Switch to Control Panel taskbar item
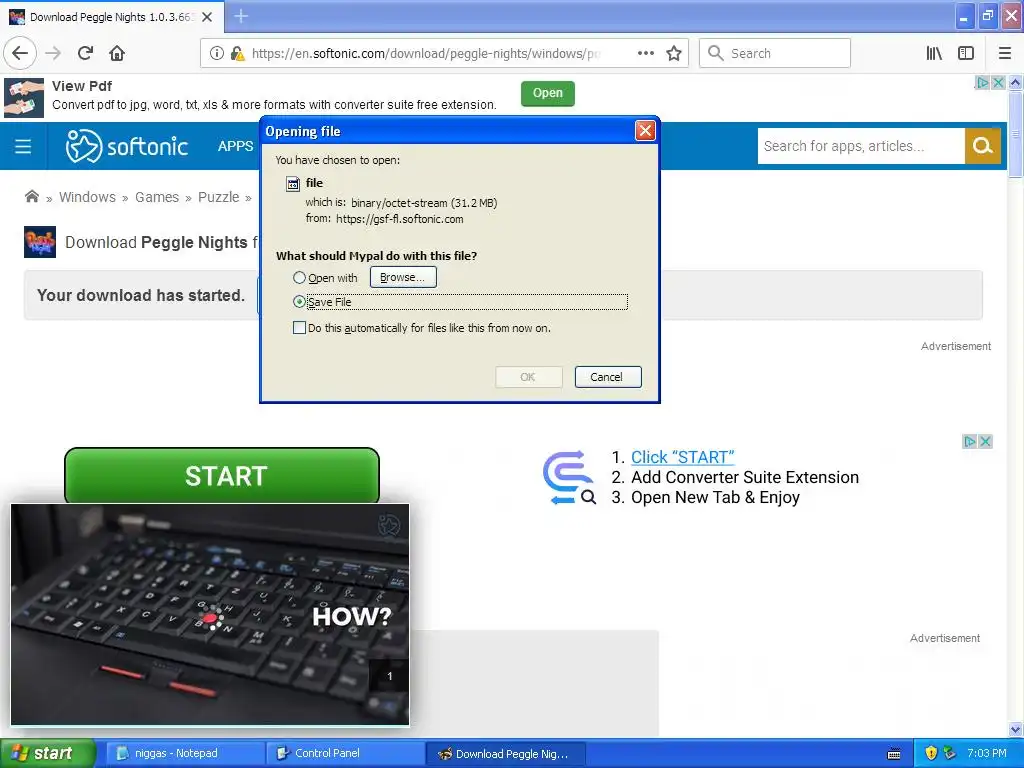Viewport: 1024px width, 768px height. tap(345, 754)
